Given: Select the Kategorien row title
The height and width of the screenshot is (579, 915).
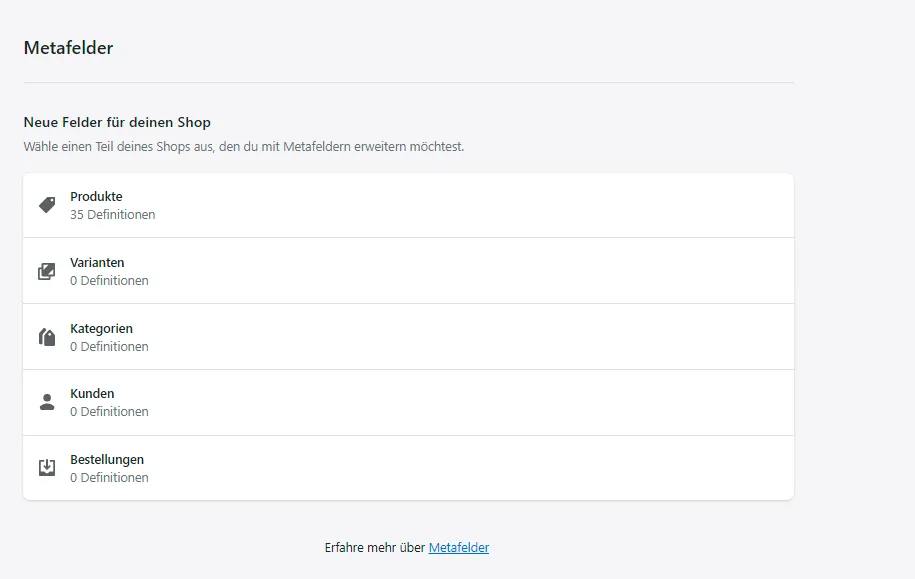Looking at the screenshot, I should (x=101, y=329).
